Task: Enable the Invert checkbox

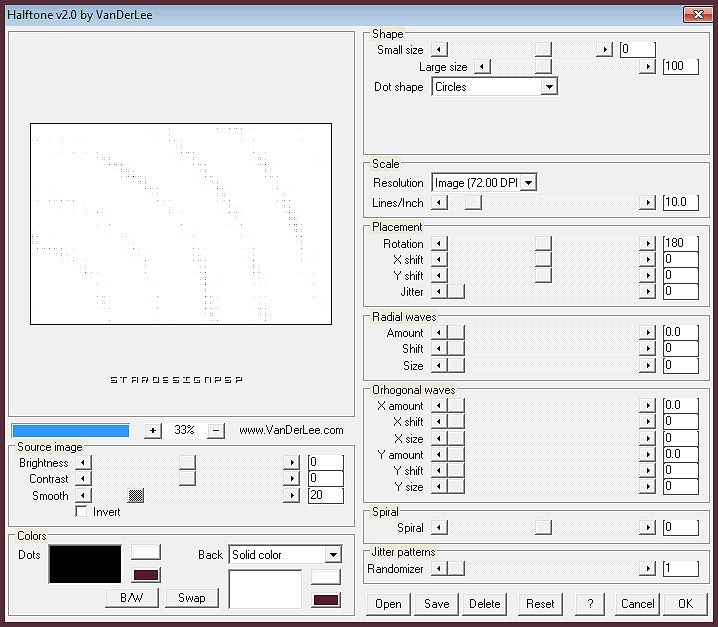Action: coord(83,512)
